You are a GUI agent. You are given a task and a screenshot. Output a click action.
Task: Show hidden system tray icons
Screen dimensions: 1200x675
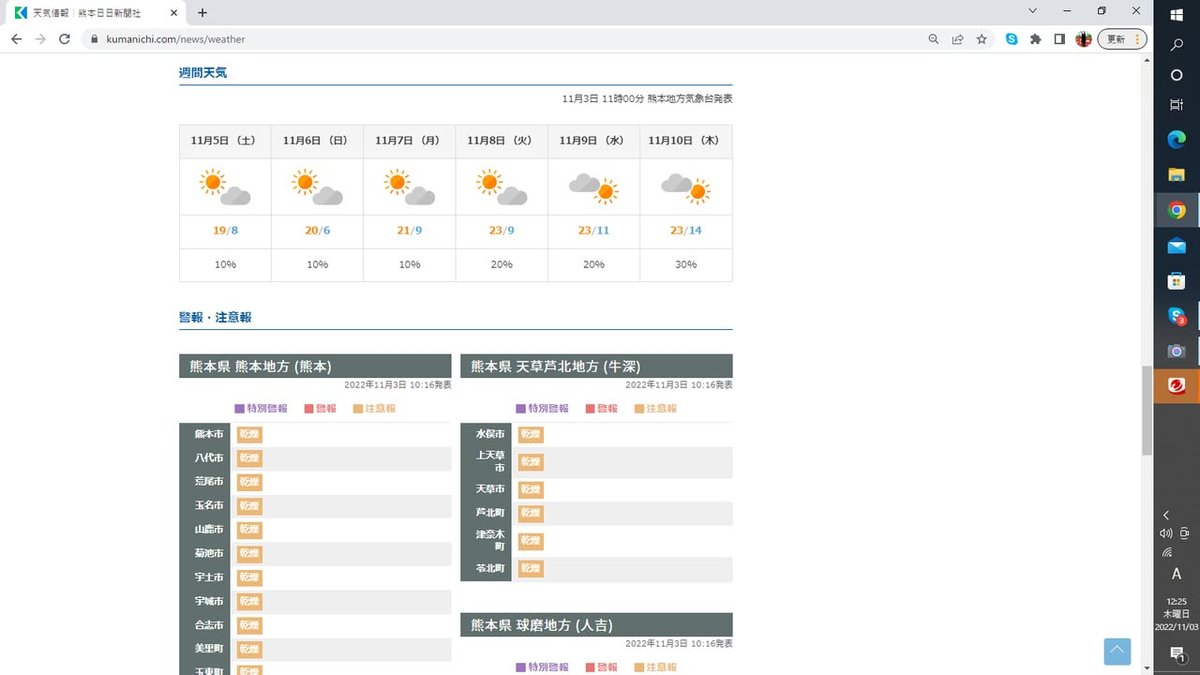tap(1166, 515)
